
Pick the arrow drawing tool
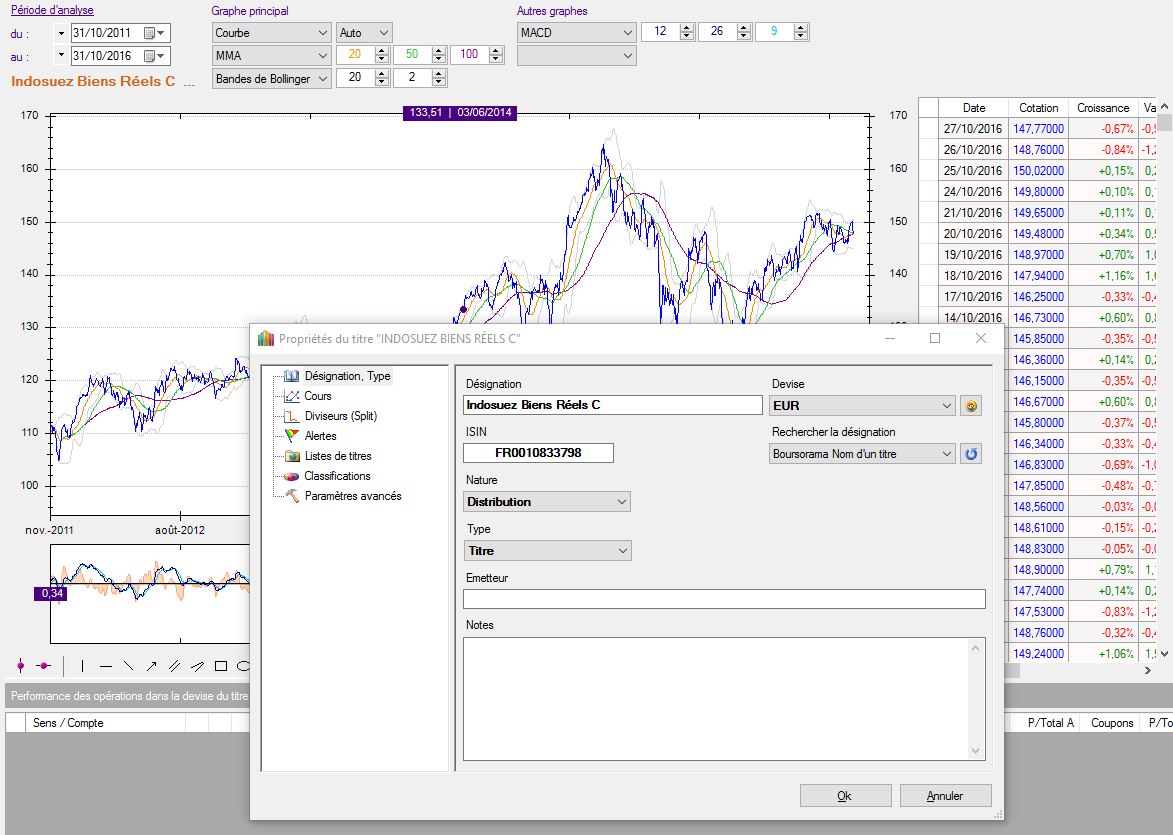click(x=151, y=665)
